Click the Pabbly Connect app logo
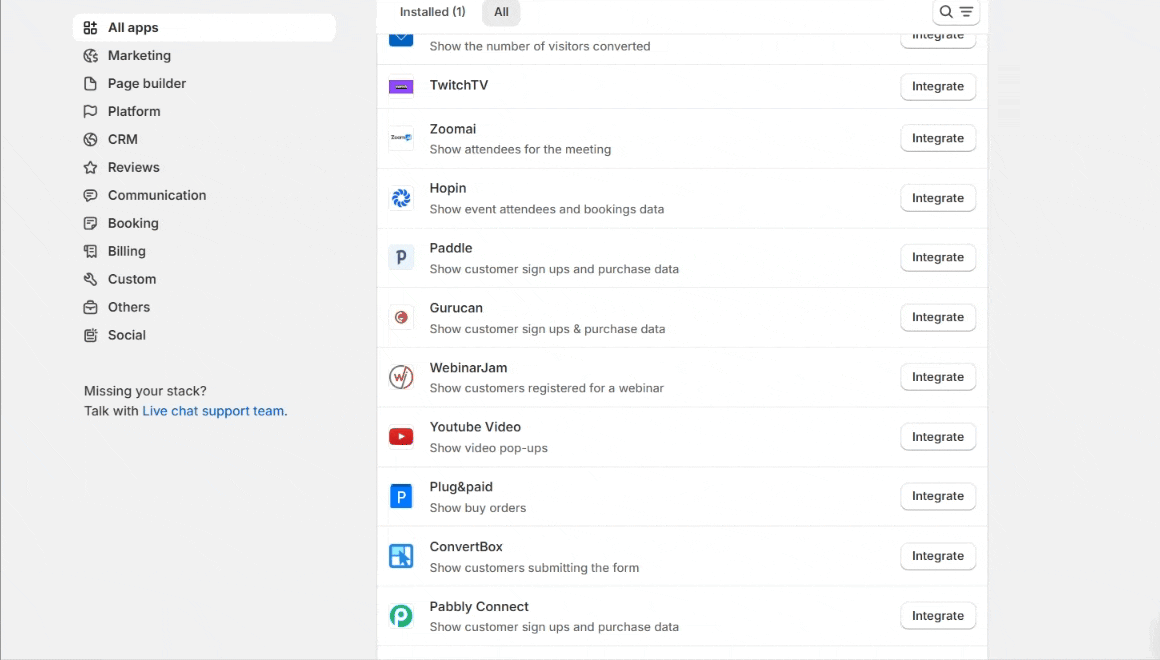 (x=401, y=616)
